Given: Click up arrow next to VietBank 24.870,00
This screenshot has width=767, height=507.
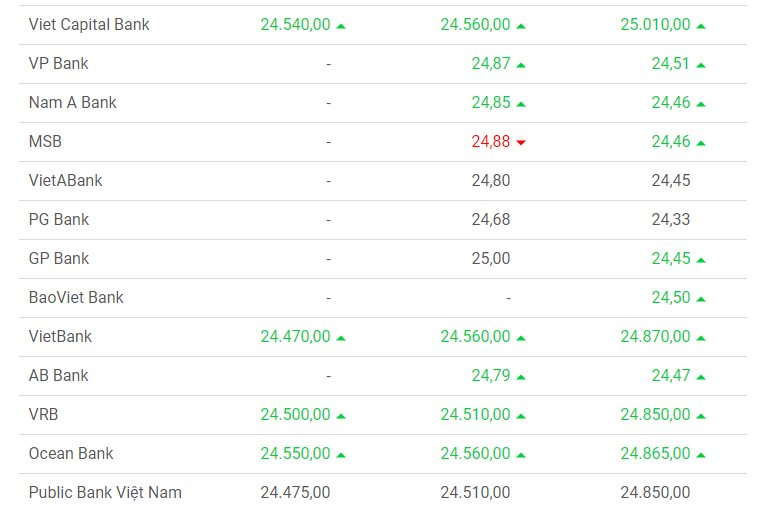Looking at the screenshot, I should (x=701, y=337).
